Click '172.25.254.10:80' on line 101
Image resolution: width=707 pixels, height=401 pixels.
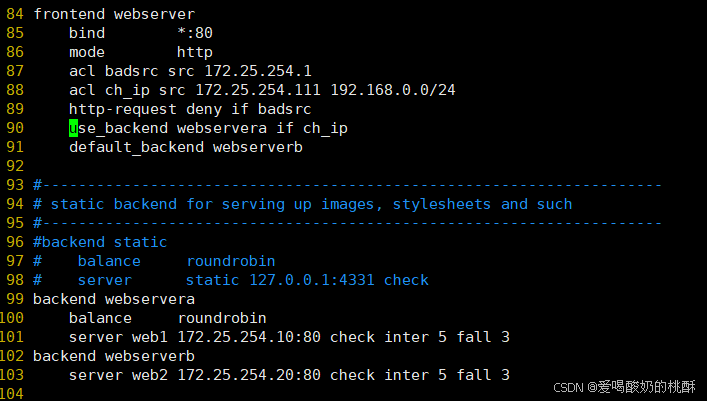tap(249, 337)
